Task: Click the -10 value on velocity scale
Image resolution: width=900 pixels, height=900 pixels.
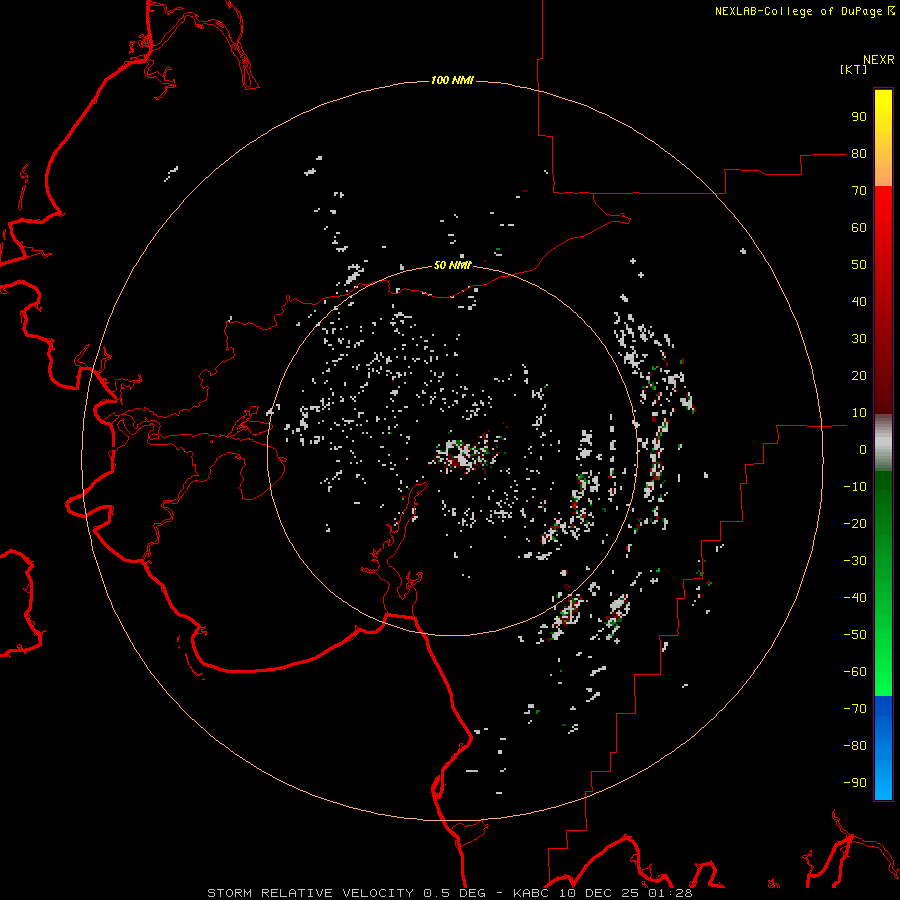Action: pyautogui.click(x=855, y=487)
